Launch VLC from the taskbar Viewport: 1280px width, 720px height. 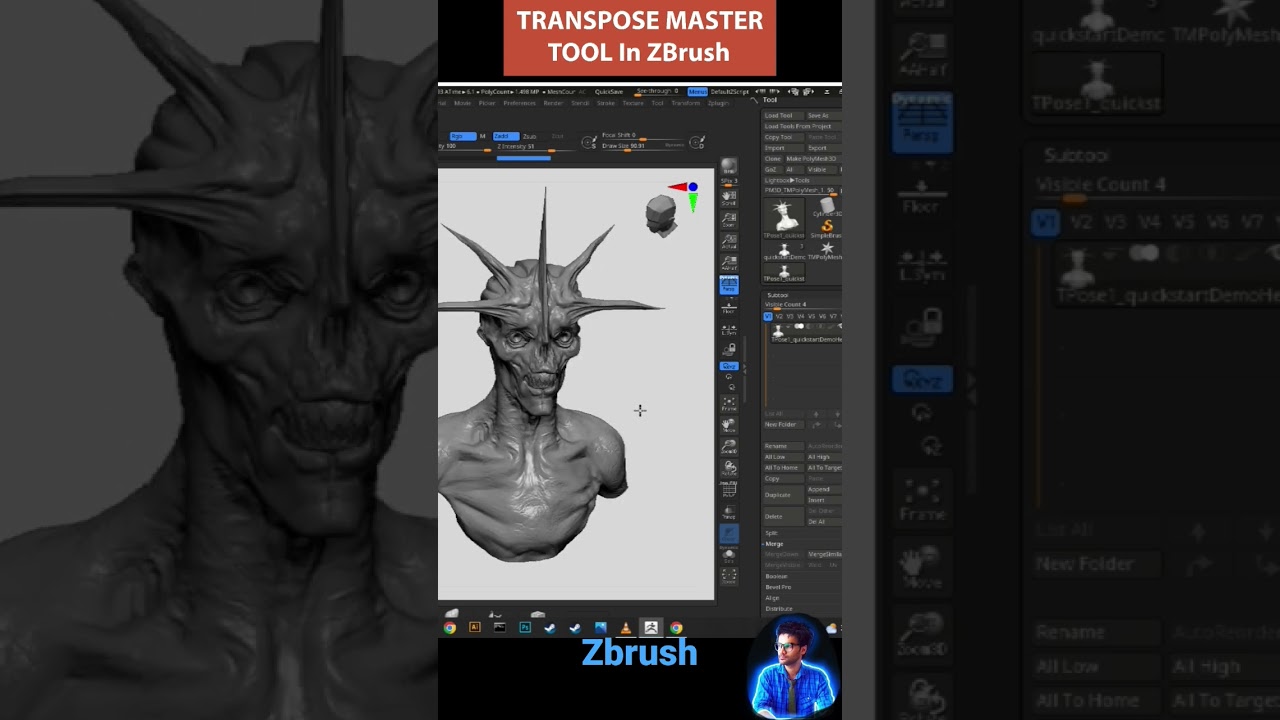[x=626, y=628]
